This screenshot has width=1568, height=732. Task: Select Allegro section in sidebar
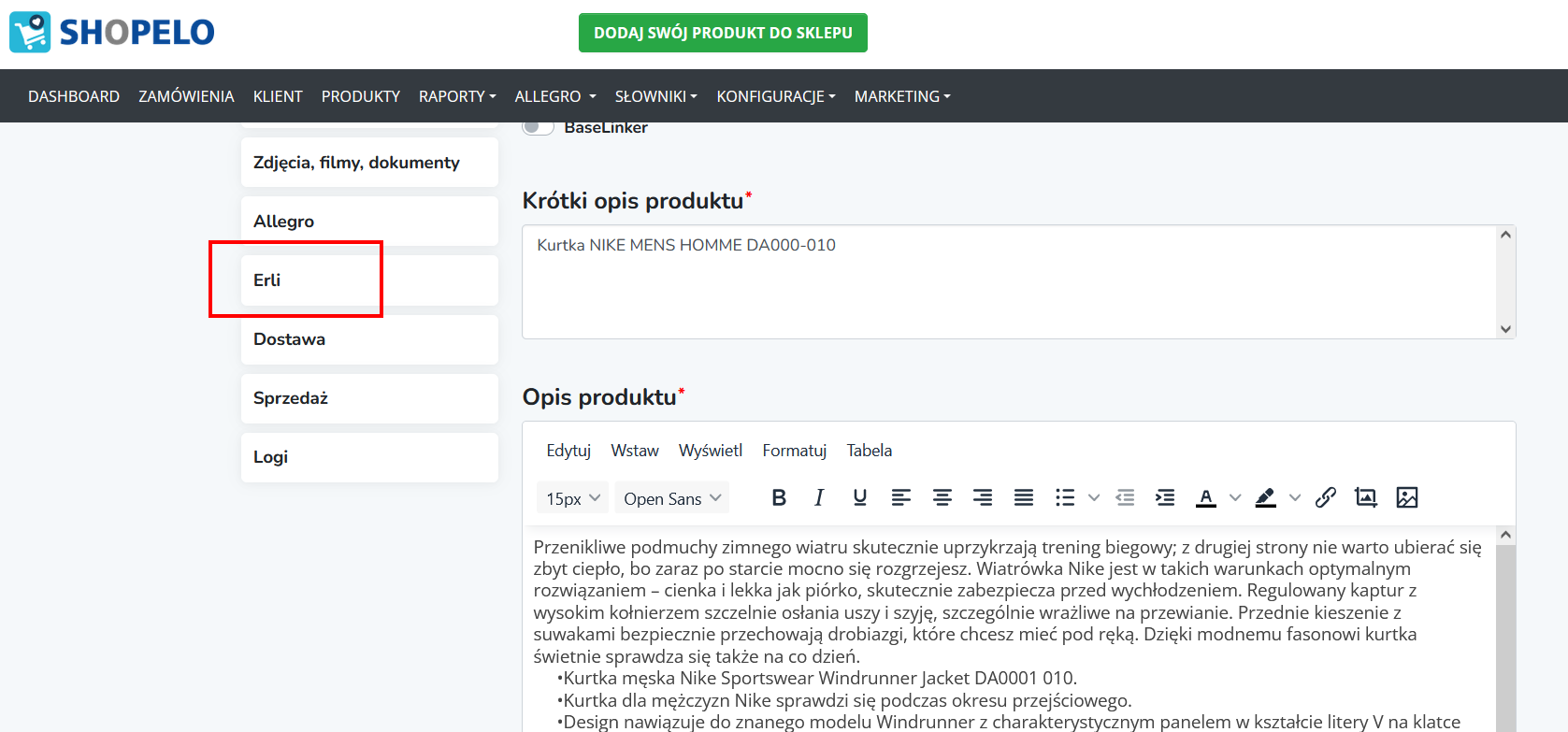pyautogui.click(x=369, y=222)
